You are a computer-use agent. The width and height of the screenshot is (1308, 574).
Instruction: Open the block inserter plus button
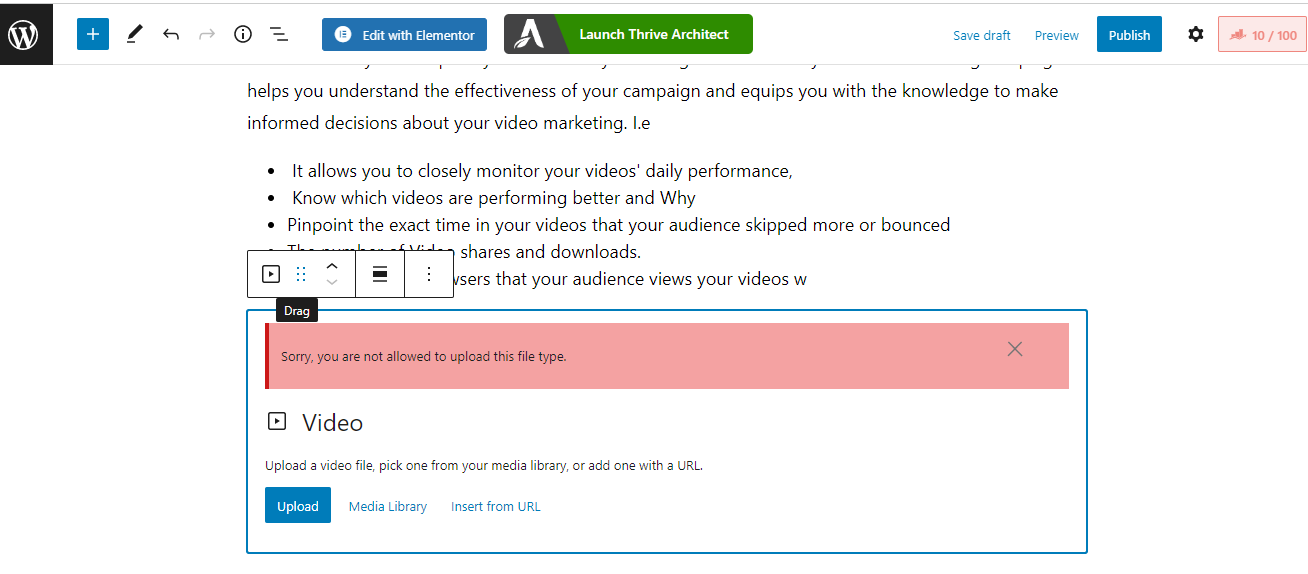point(92,35)
